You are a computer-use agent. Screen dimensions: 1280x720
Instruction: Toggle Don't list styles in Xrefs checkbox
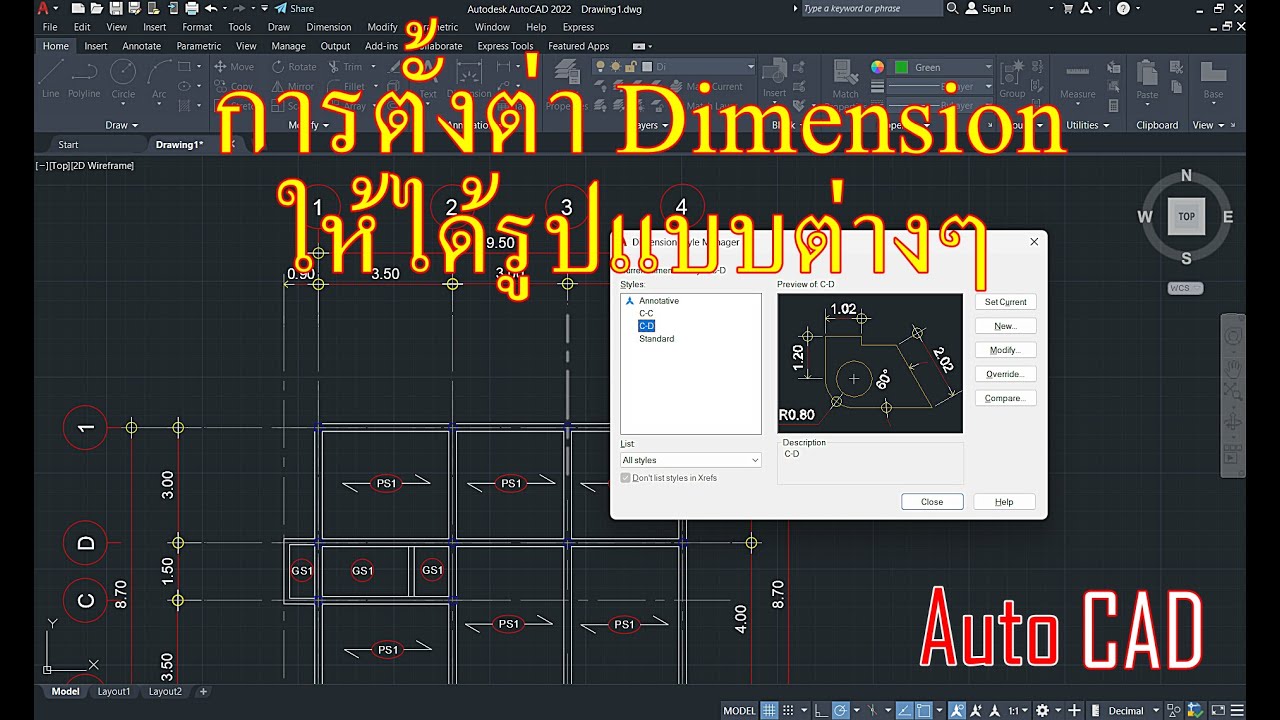pos(626,478)
